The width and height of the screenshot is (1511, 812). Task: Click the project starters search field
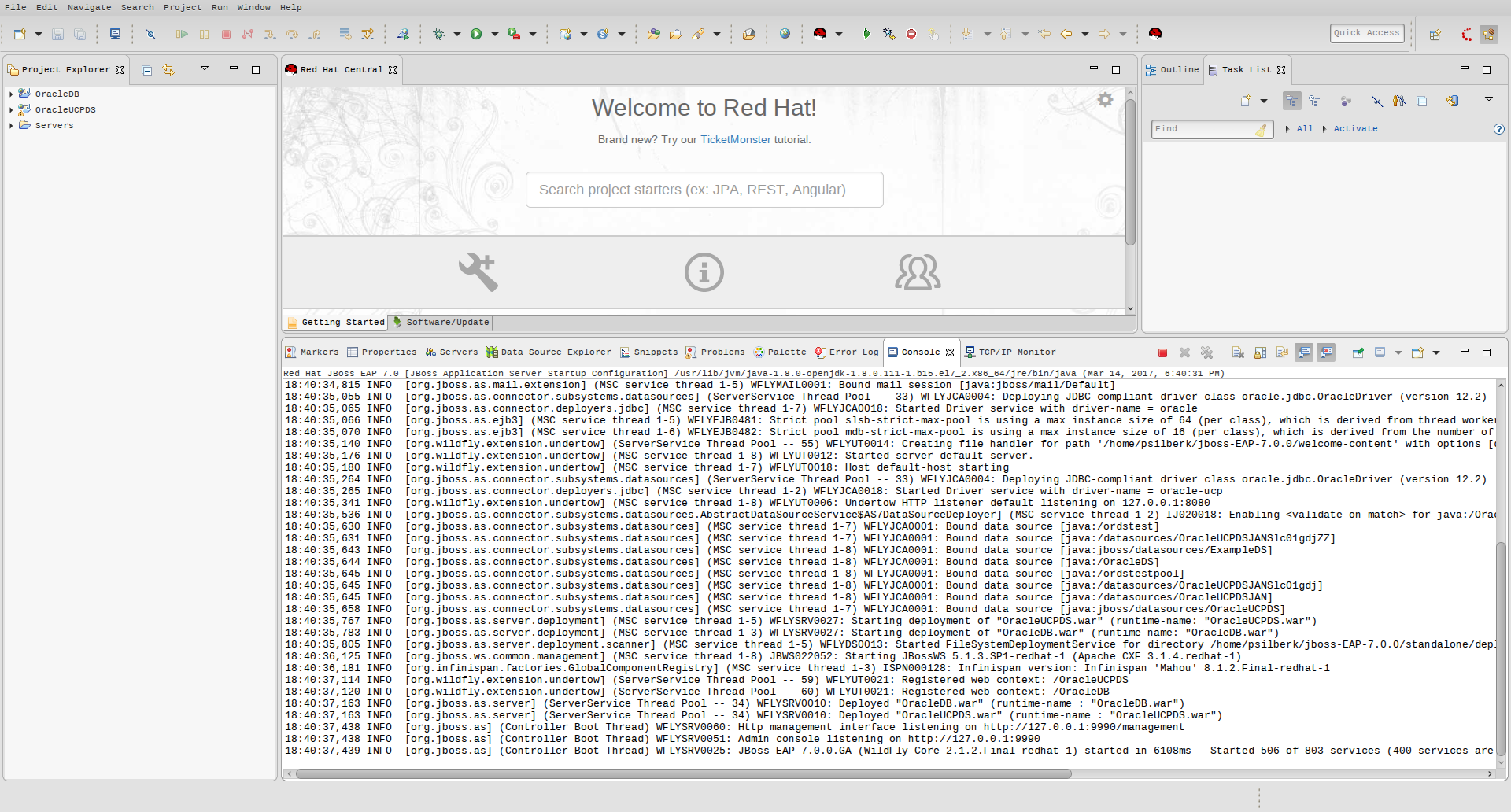[704, 190]
